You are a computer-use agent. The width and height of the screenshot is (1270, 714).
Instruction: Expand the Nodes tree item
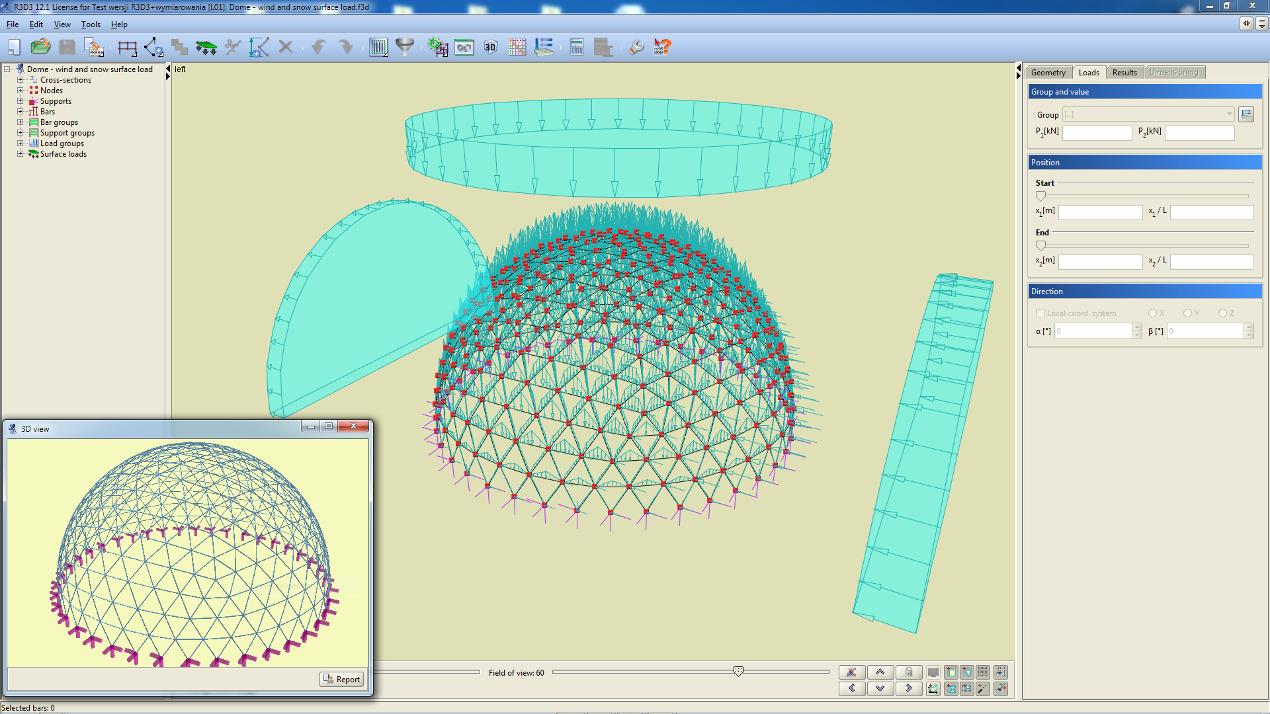[x=20, y=90]
